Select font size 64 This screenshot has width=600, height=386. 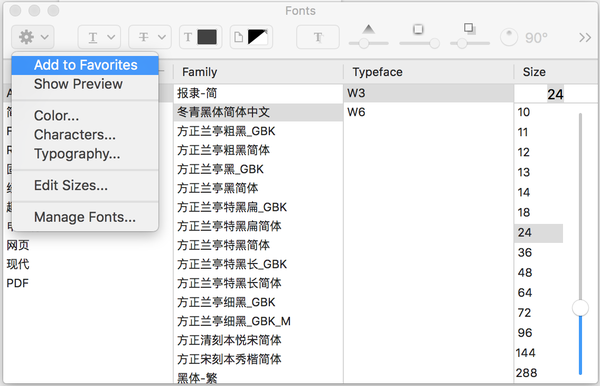tap(539, 293)
